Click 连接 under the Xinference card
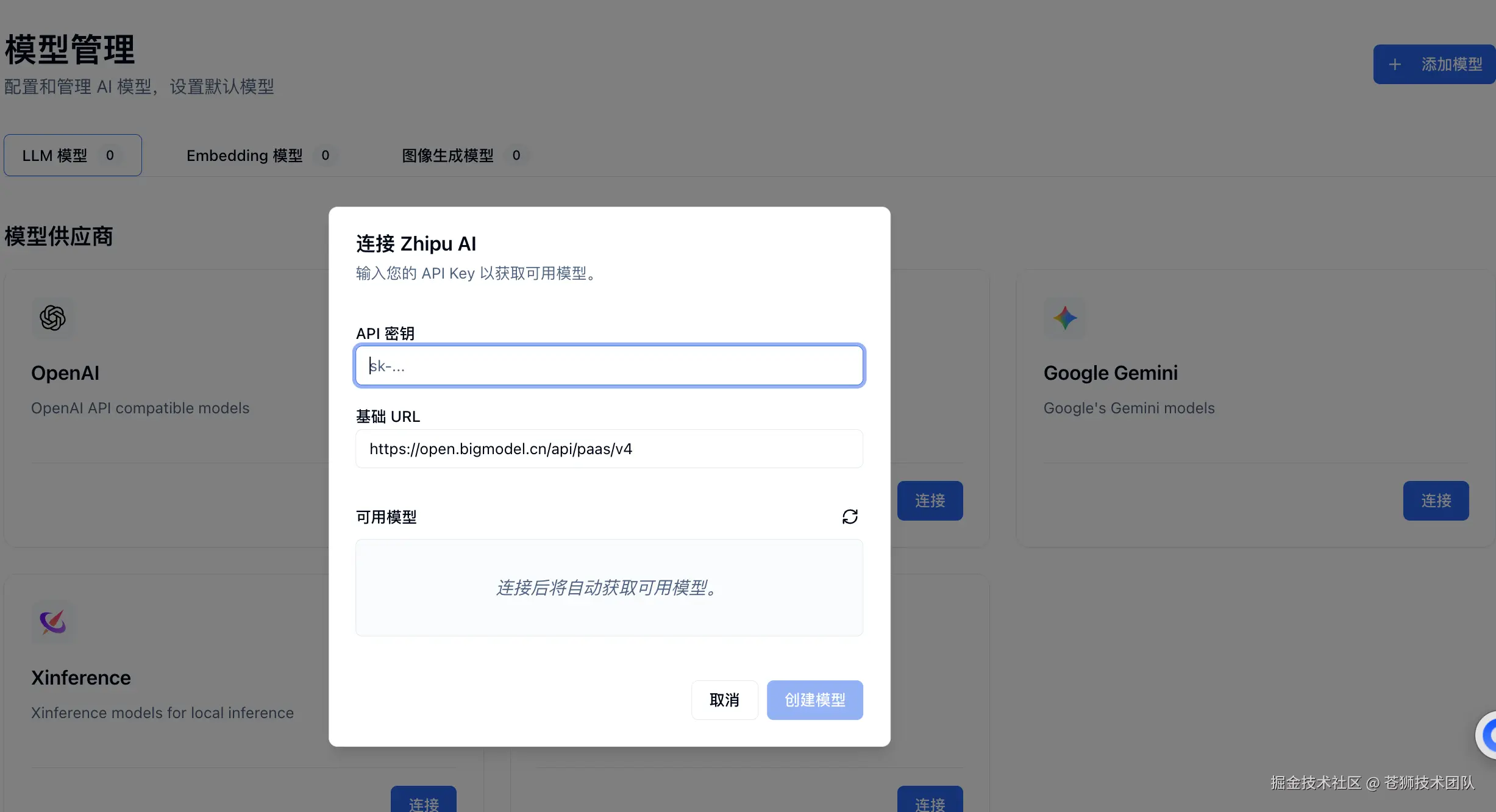The width and height of the screenshot is (1496, 812). 424,800
